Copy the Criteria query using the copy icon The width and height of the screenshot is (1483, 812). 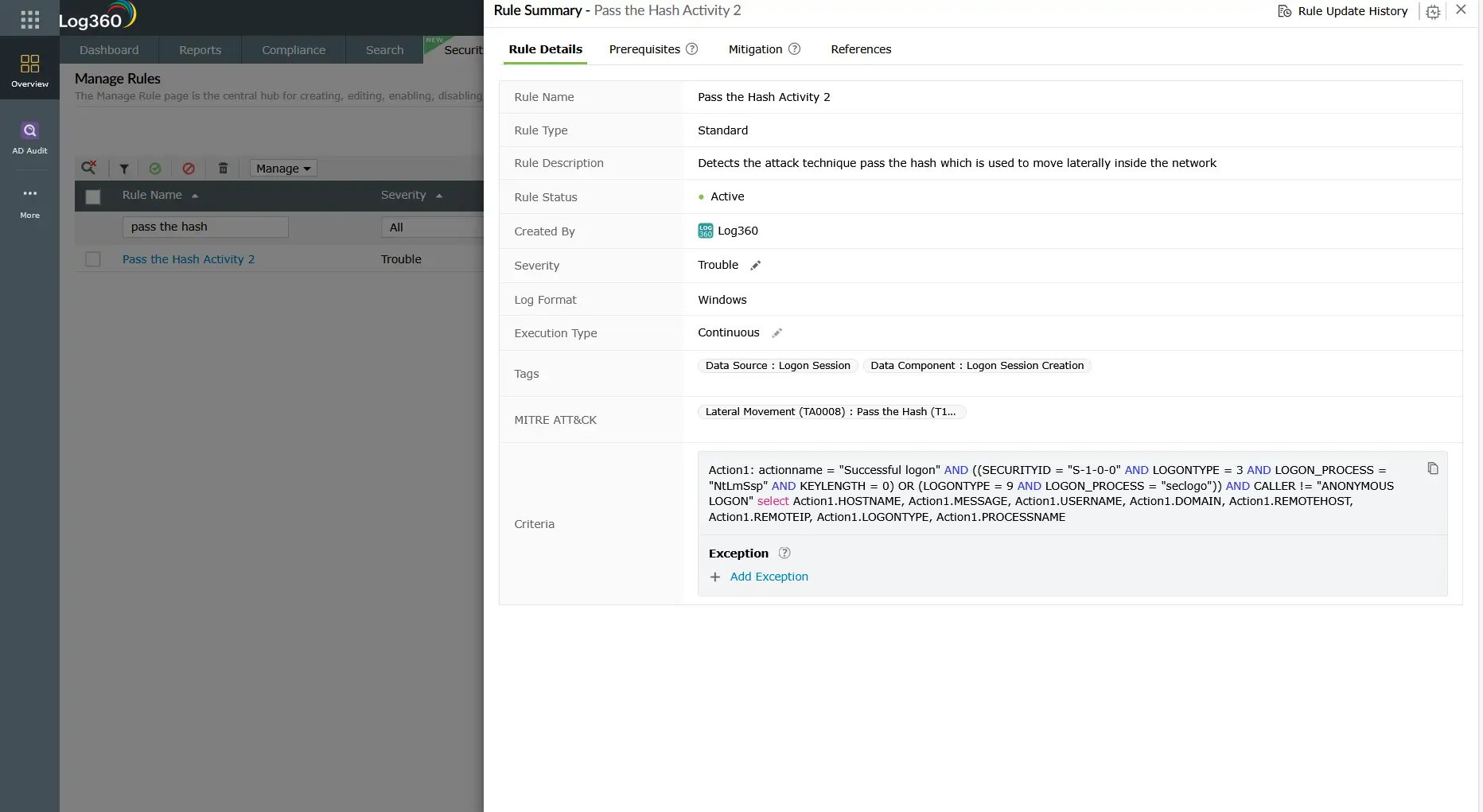pyautogui.click(x=1432, y=468)
